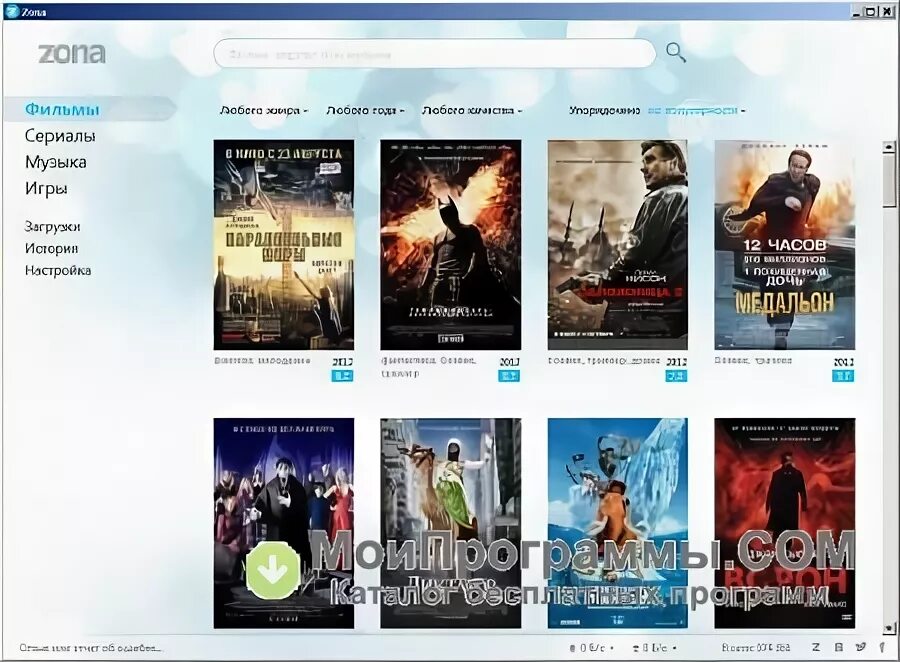Click the scrollbar up arrow

click(x=889, y=147)
